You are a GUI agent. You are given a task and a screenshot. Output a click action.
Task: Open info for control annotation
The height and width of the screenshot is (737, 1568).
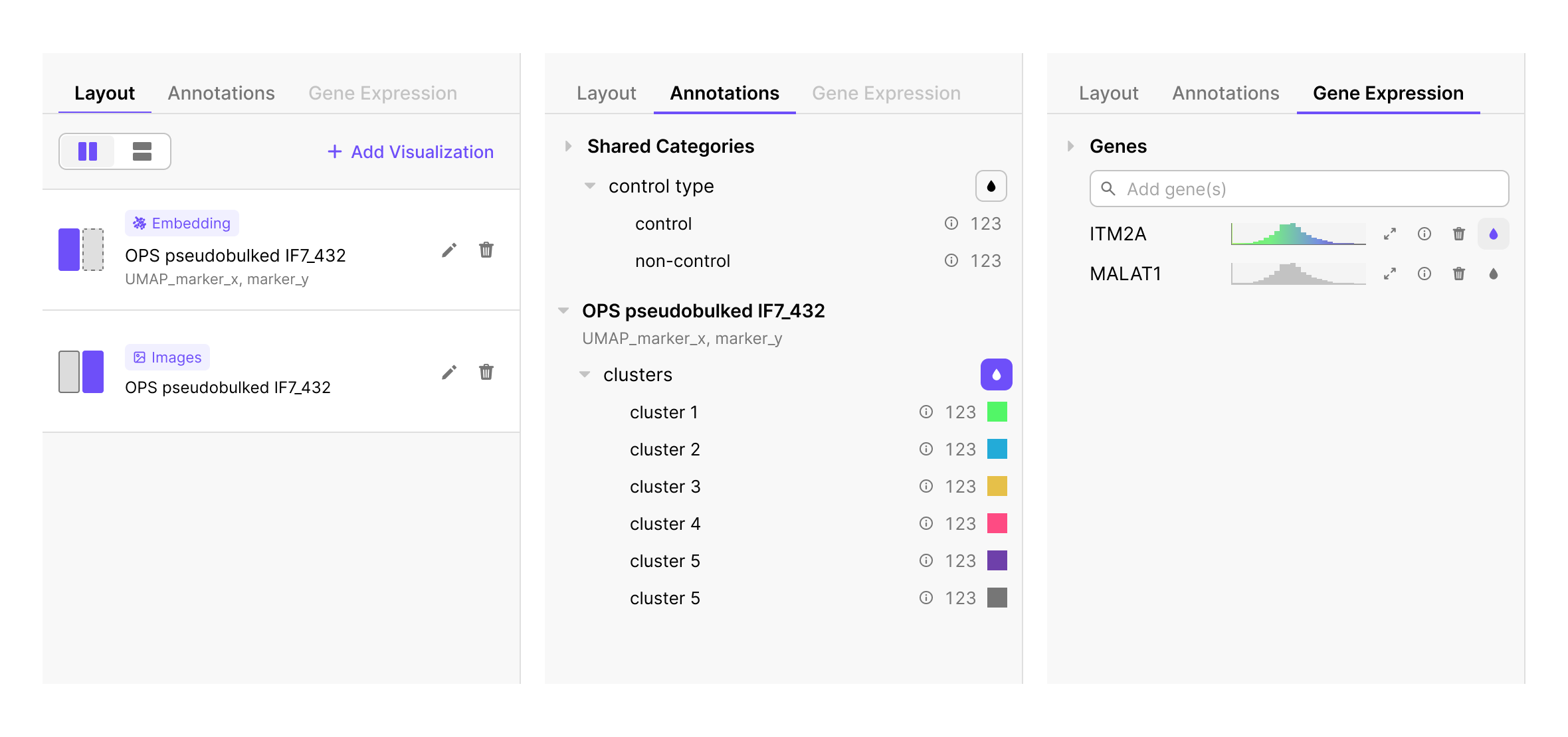(951, 224)
